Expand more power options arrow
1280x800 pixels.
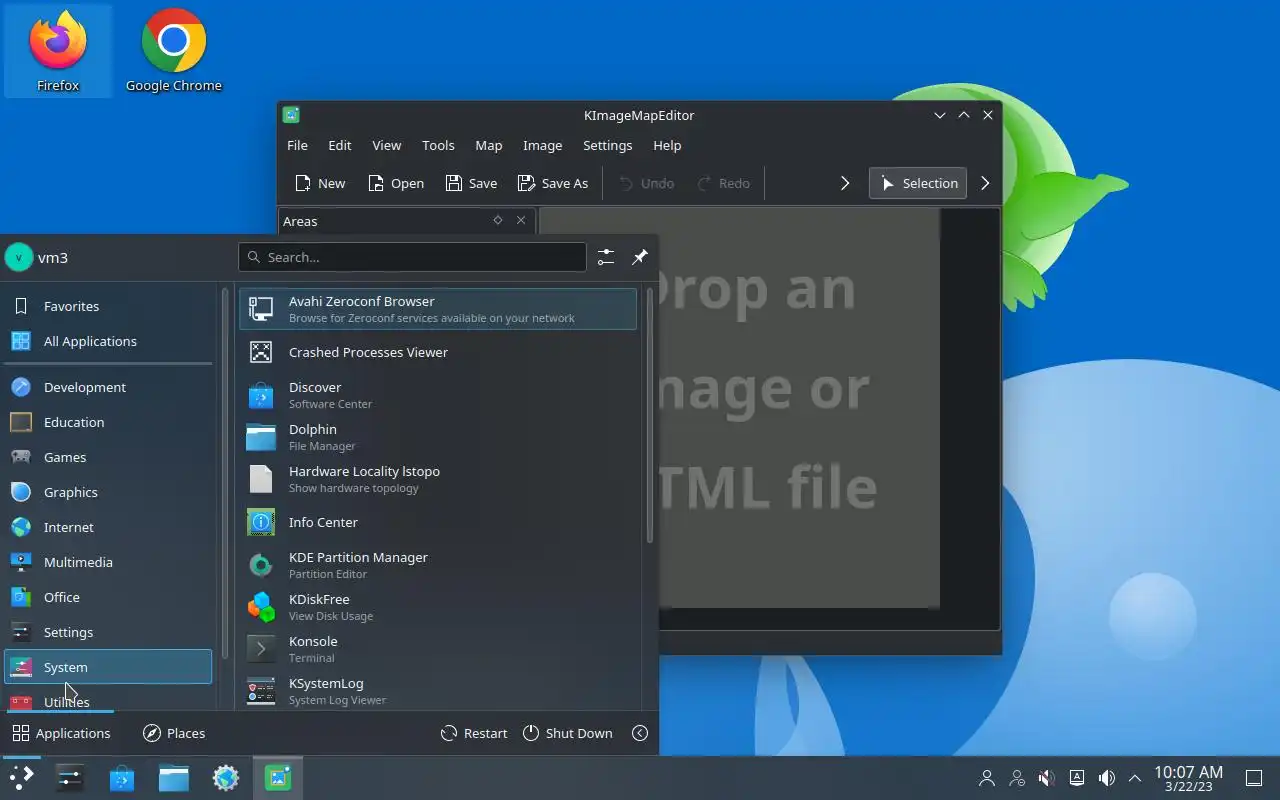point(640,733)
